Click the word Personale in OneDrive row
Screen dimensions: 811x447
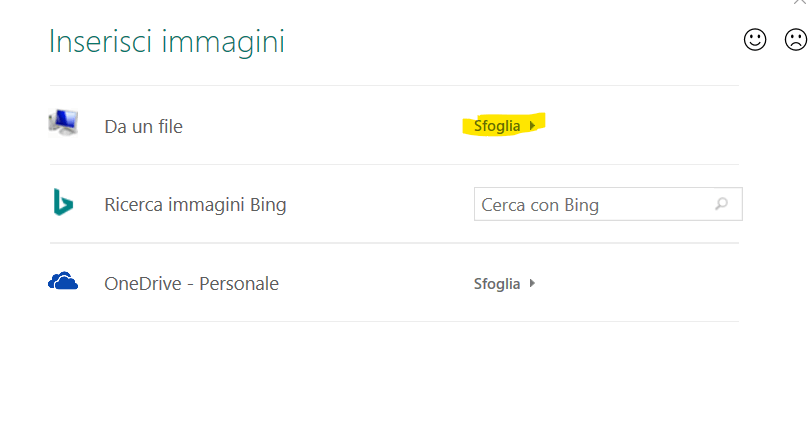(239, 284)
